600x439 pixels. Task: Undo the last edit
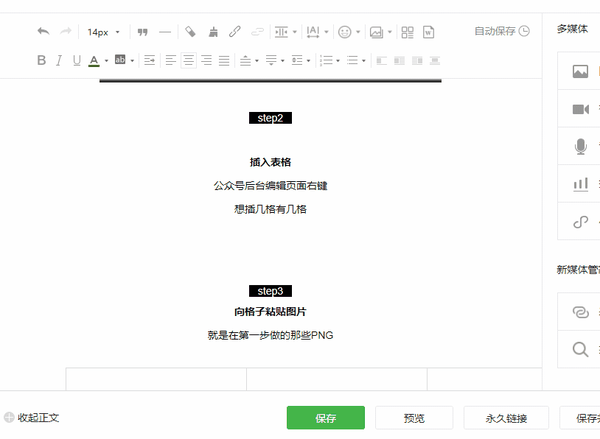coord(43,31)
